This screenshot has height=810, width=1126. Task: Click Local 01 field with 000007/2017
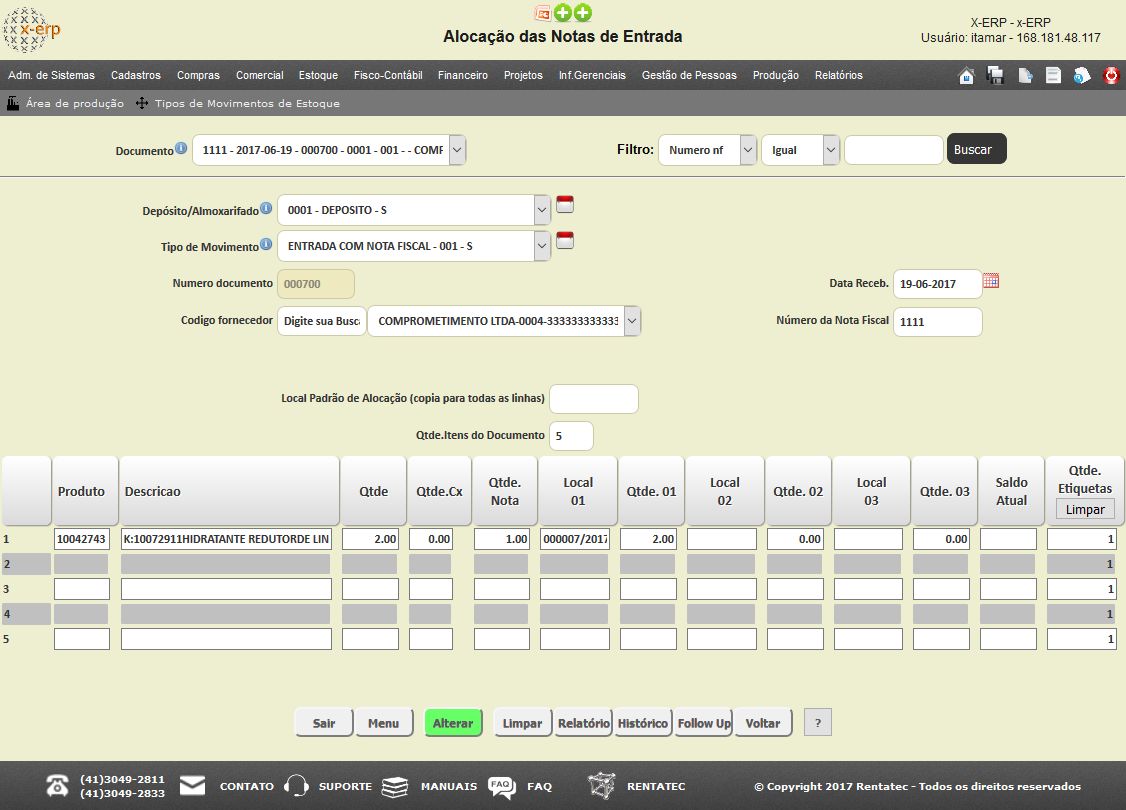point(575,539)
